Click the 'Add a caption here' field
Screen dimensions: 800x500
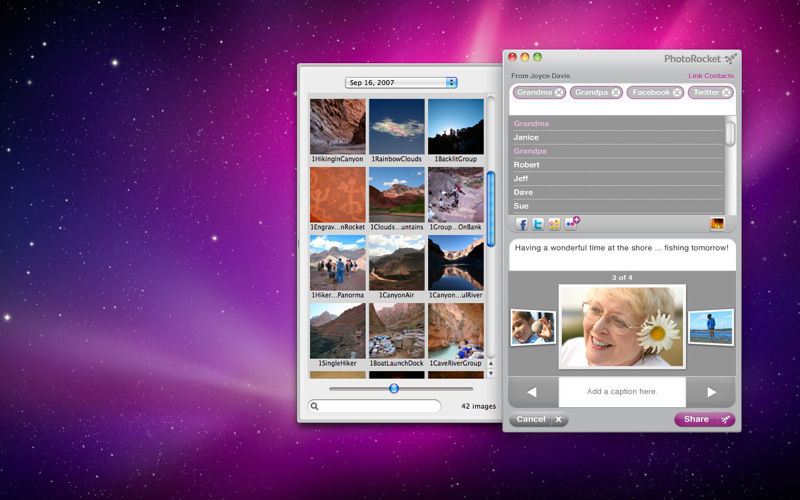click(622, 392)
